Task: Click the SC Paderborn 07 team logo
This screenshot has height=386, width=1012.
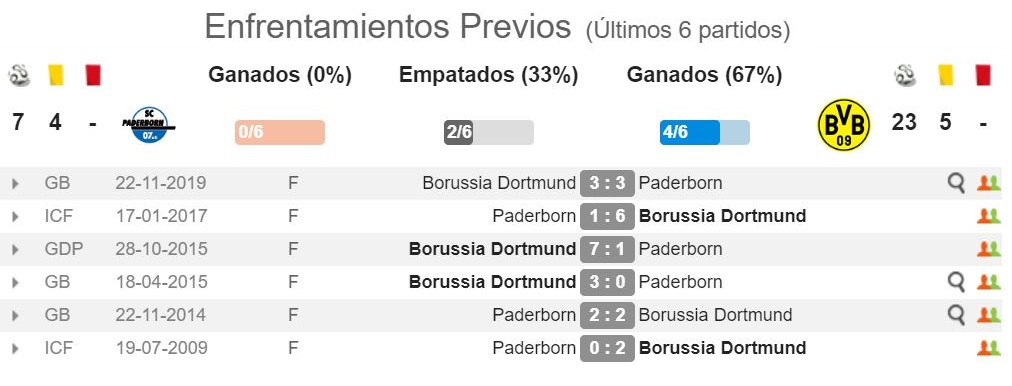Action: pos(149,125)
